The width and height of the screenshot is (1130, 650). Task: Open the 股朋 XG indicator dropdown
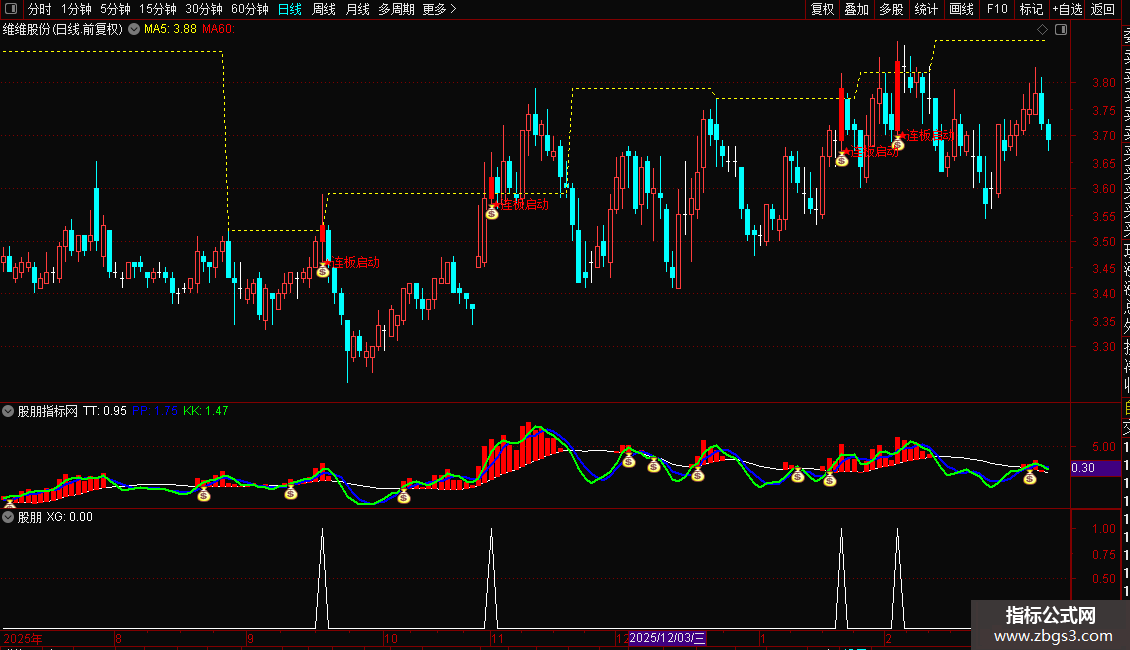[x=8, y=517]
